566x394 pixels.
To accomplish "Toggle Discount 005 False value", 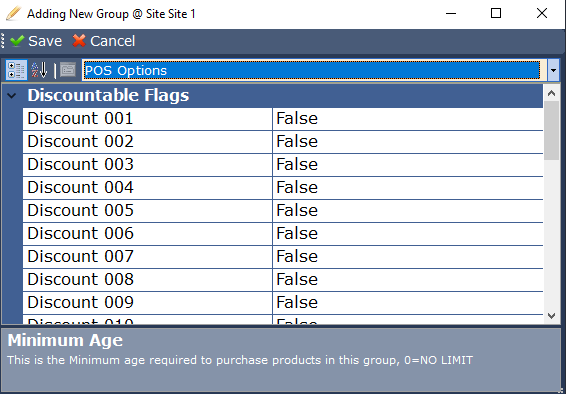I will 408,211.
